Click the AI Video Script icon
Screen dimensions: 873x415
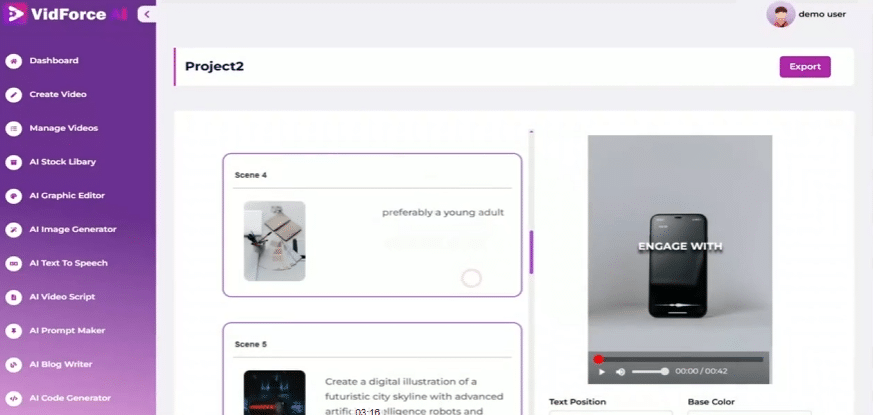(14, 297)
